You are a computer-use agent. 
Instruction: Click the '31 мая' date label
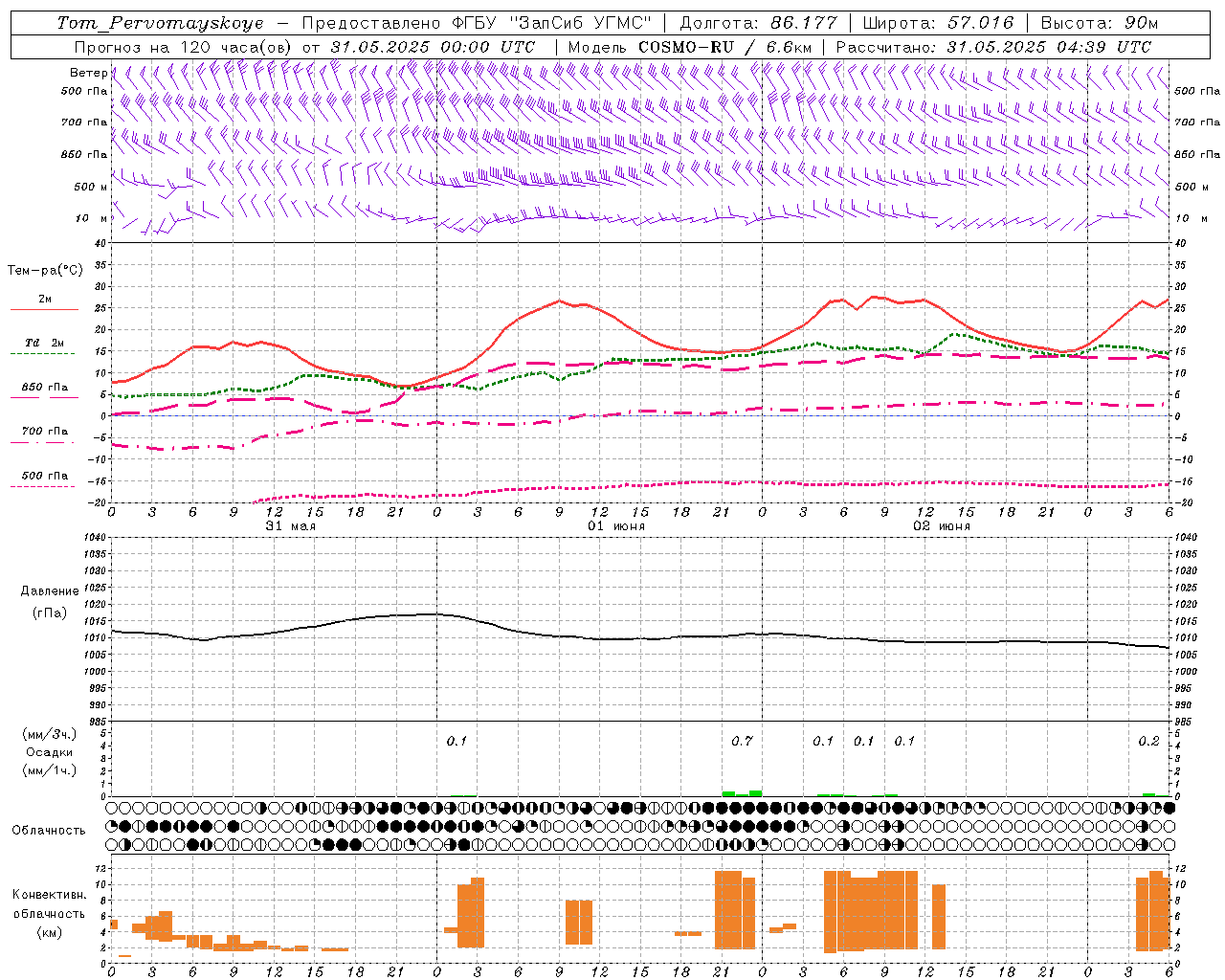(291, 526)
